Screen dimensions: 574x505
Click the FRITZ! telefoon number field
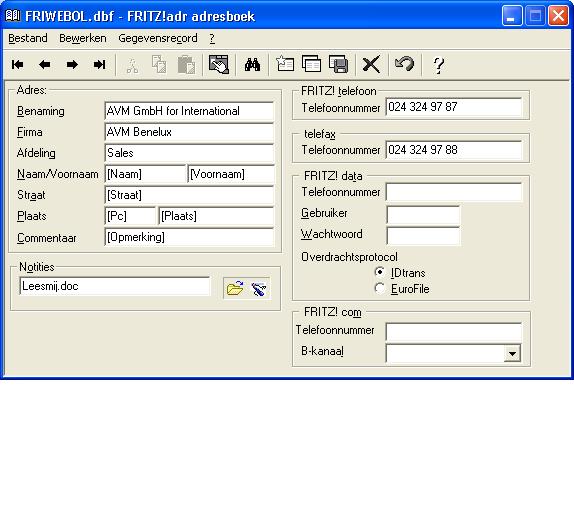click(x=454, y=107)
